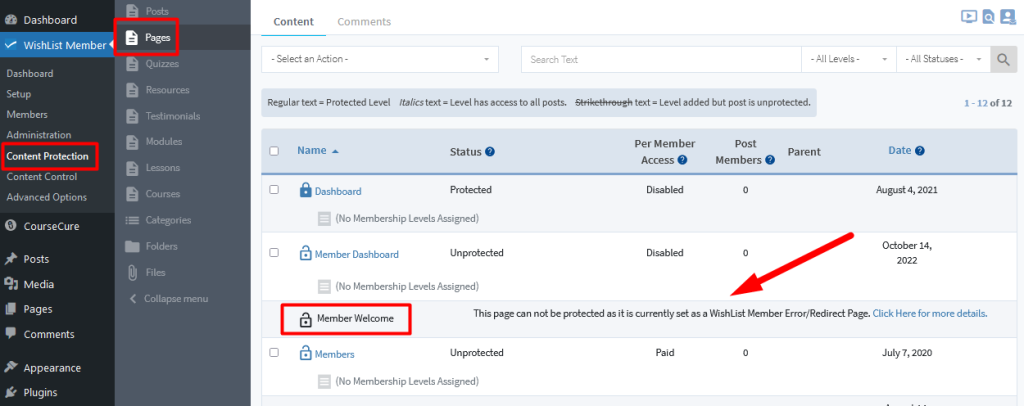The height and width of the screenshot is (406, 1024).
Task: Open WishList Member Setup menu item
Action: [x=19, y=94]
